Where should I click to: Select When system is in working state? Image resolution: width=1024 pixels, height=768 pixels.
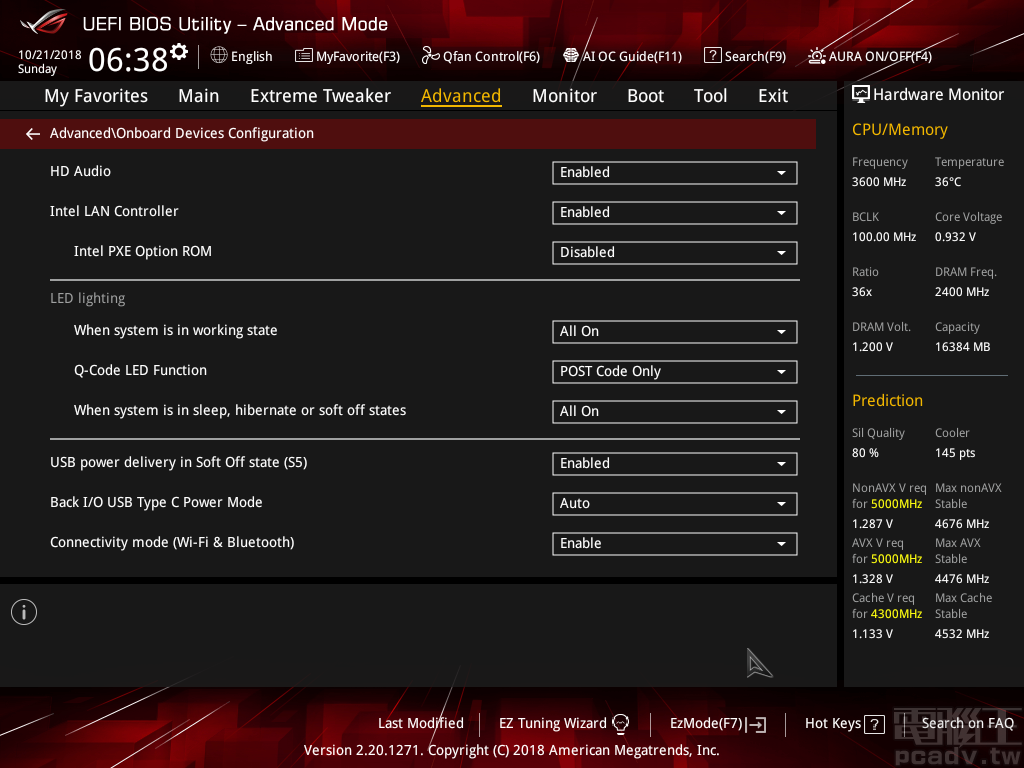pos(175,330)
